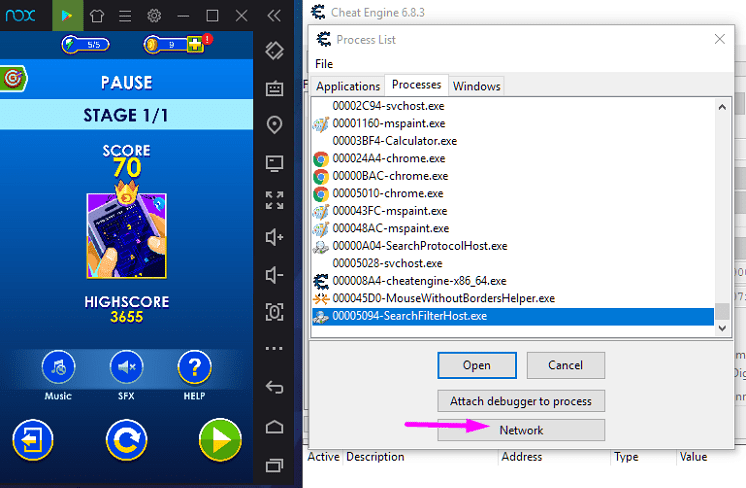Select 00005094-SearchFilterHost.exe process
Screen dimensions: 746x488
pyautogui.click(x=513, y=316)
